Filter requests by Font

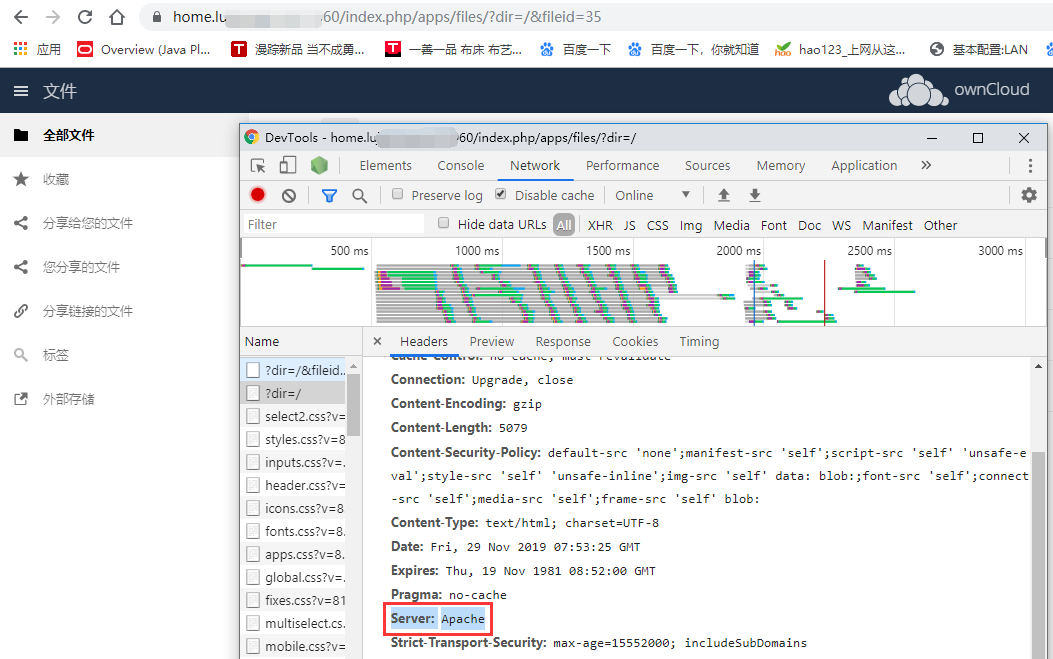point(774,225)
